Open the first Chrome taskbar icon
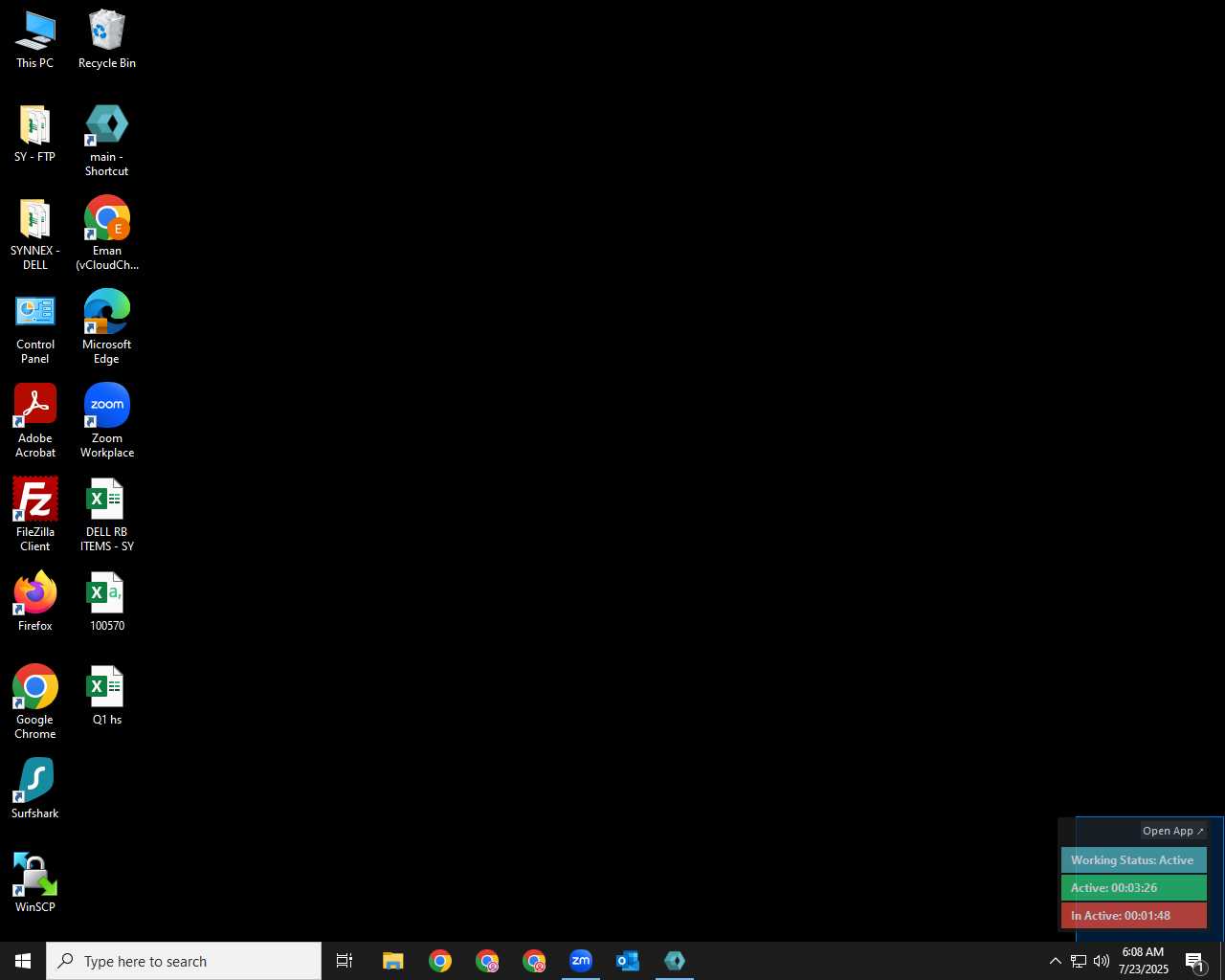Viewport: 1225px width, 980px height. pos(440,961)
